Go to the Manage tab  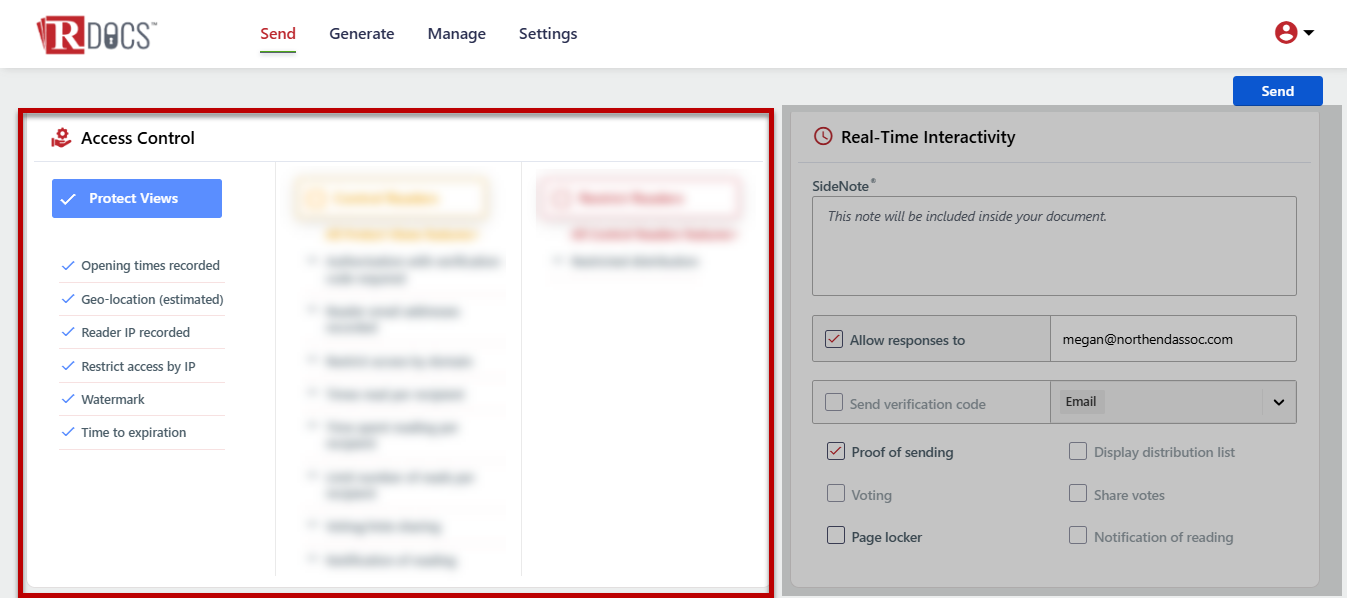tap(457, 34)
